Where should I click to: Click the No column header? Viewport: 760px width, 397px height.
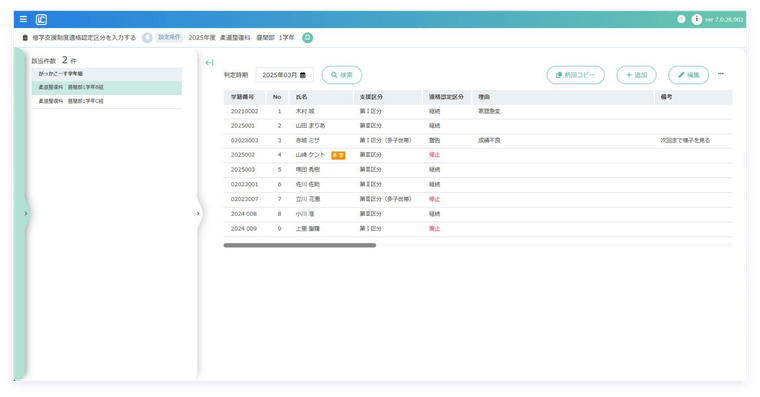pyautogui.click(x=277, y=97)
